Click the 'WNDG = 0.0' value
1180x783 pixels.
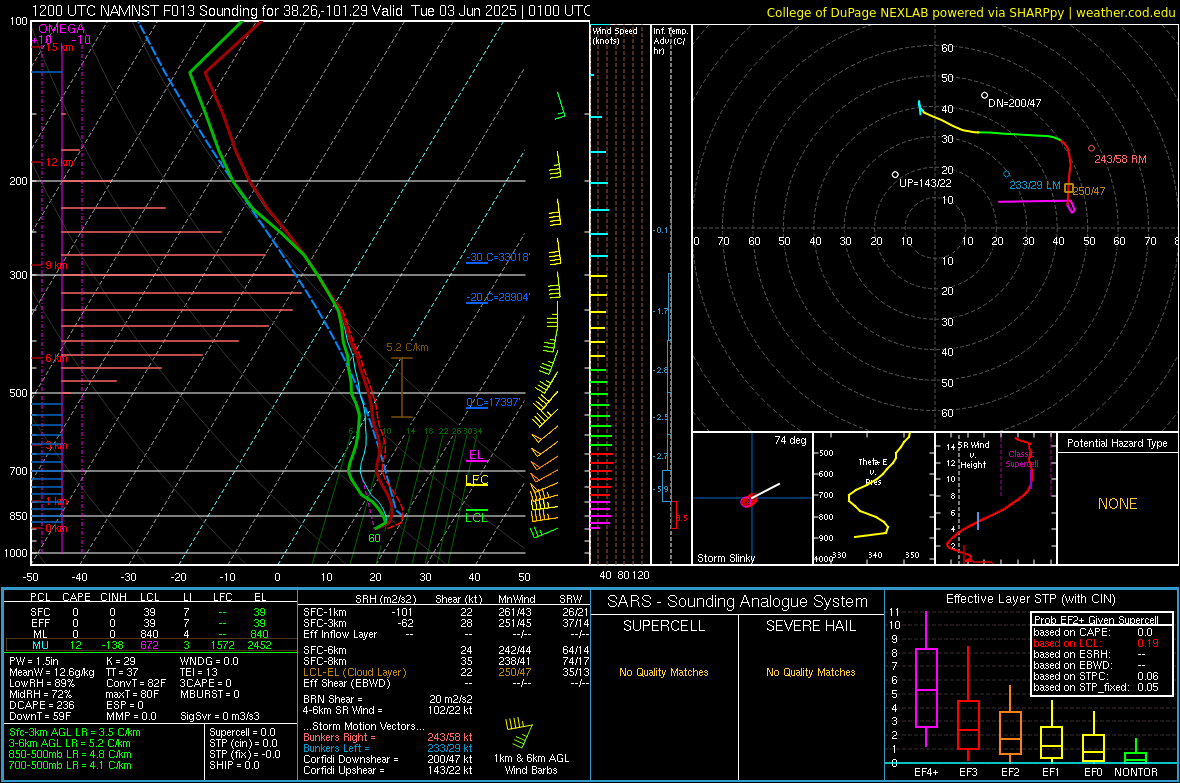point(209,661)
